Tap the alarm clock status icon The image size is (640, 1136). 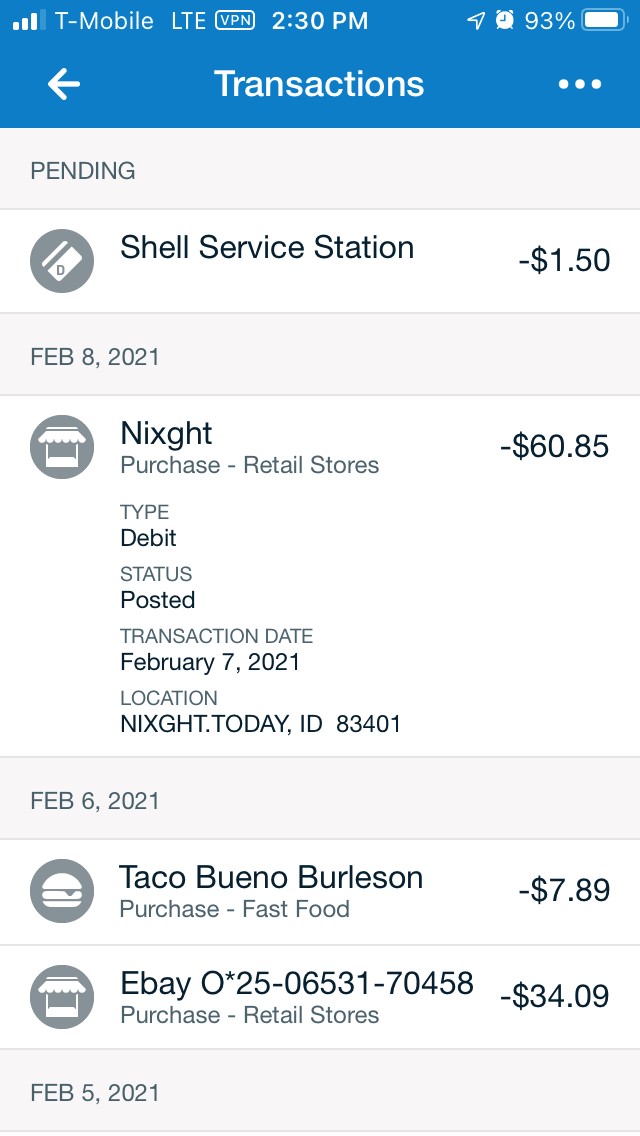(505, 20)
